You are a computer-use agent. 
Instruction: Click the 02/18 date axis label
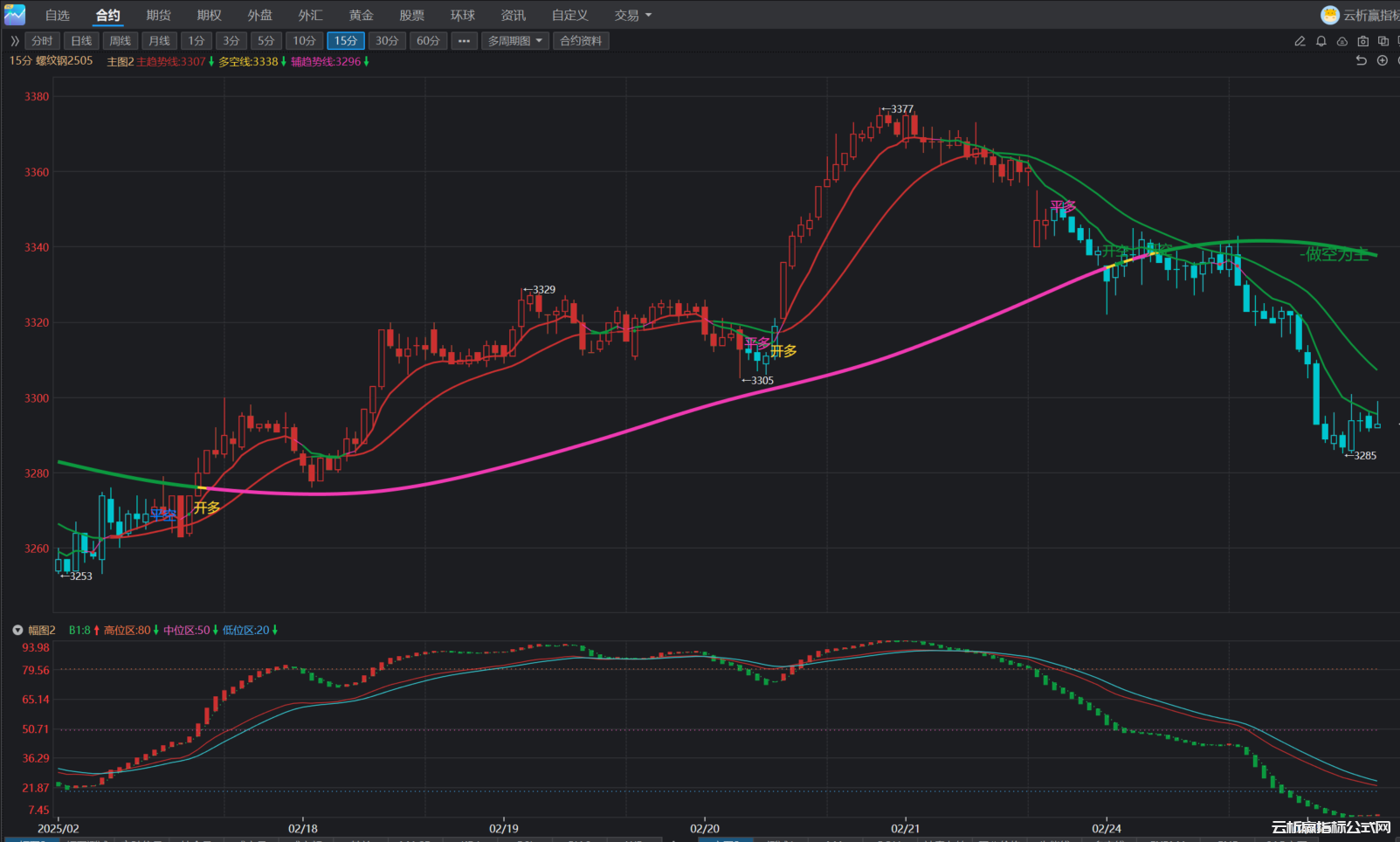point(303,828)
